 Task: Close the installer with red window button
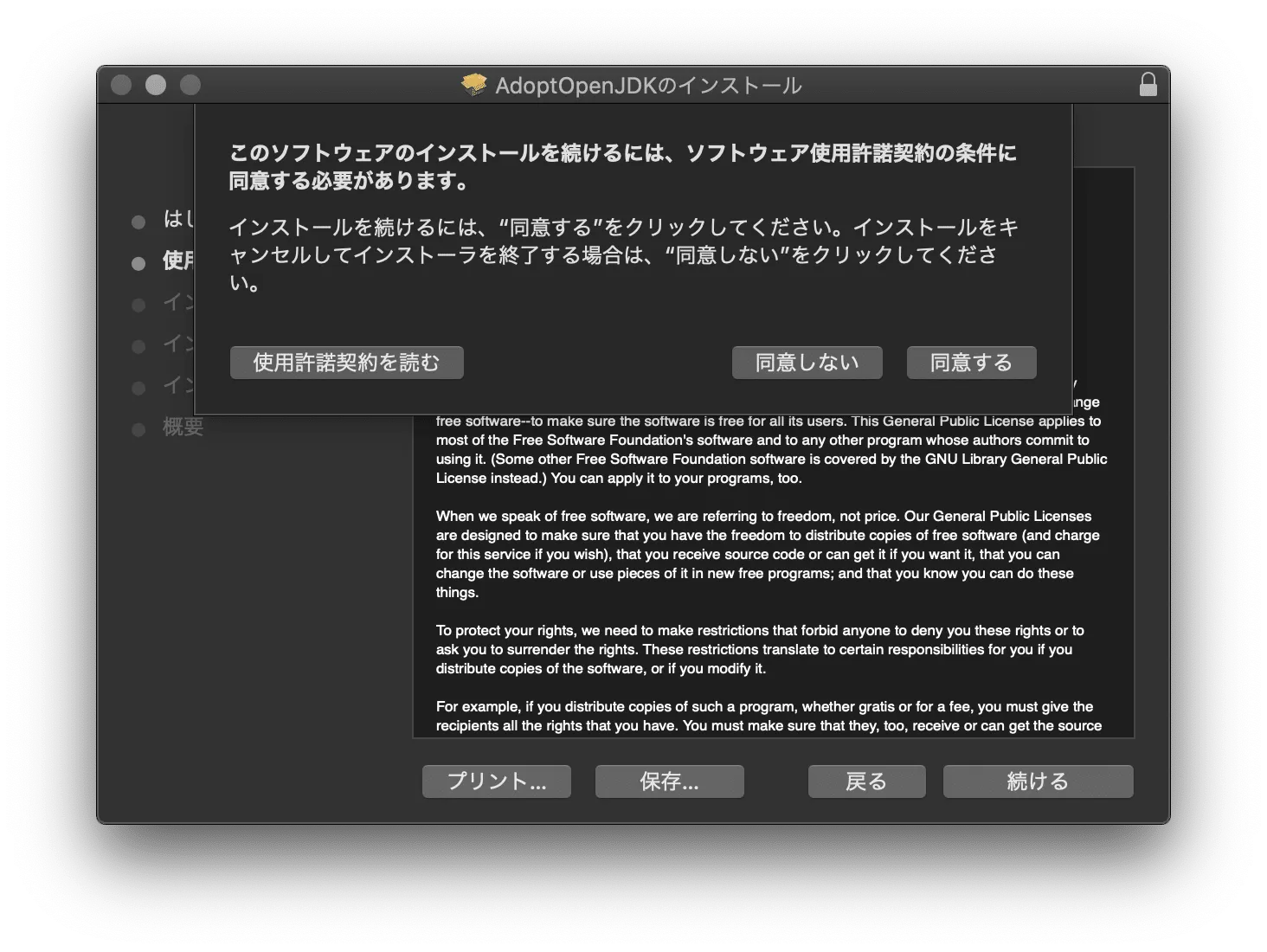121,85
